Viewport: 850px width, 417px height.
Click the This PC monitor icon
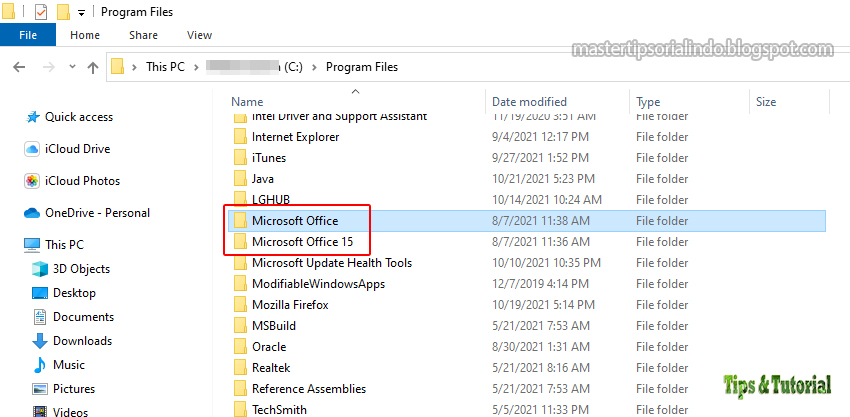[x=32, y=245]
